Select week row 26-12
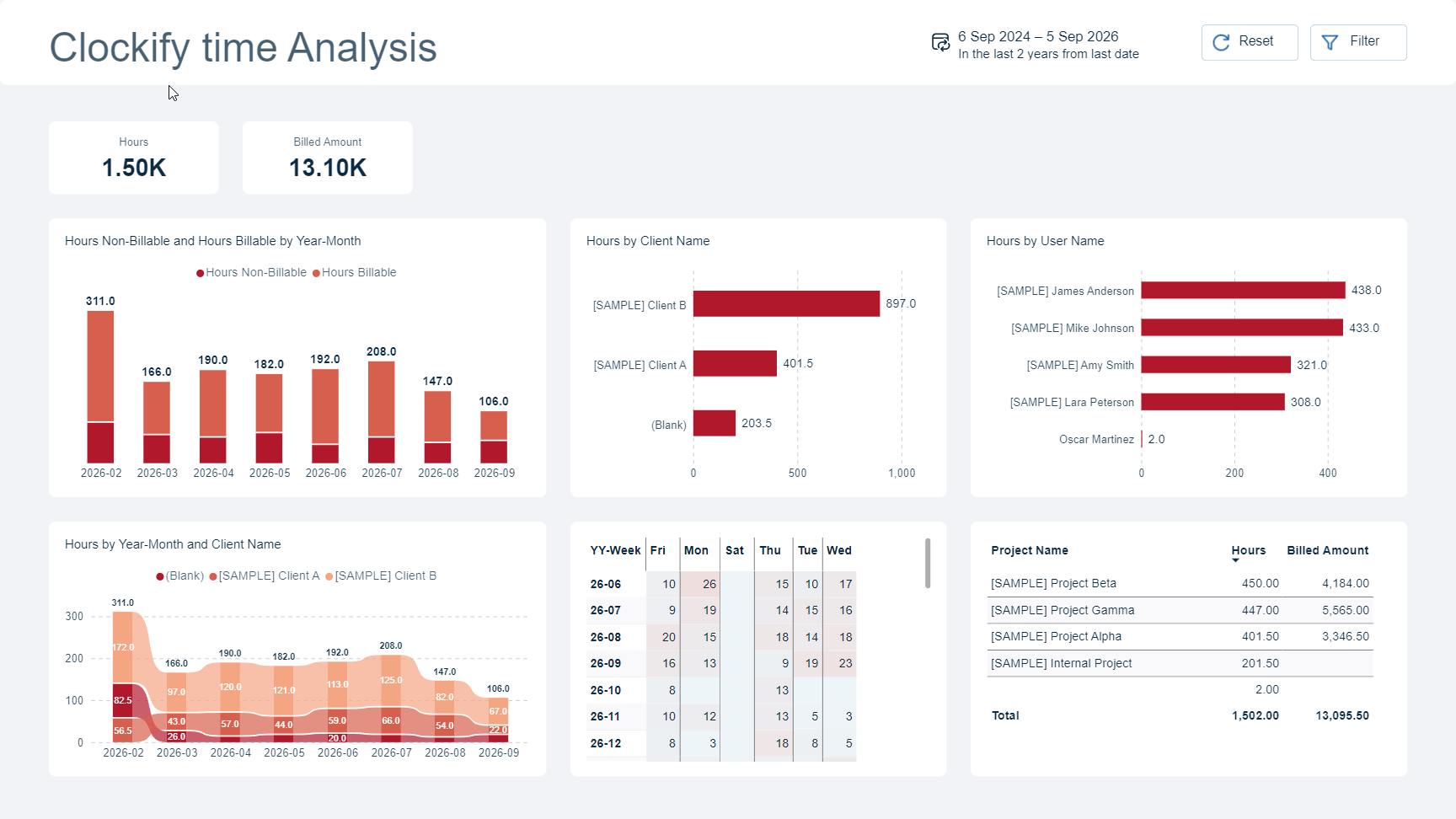Image resolution: width=1456 pixels, height=819 pixels. click(721, 743)
